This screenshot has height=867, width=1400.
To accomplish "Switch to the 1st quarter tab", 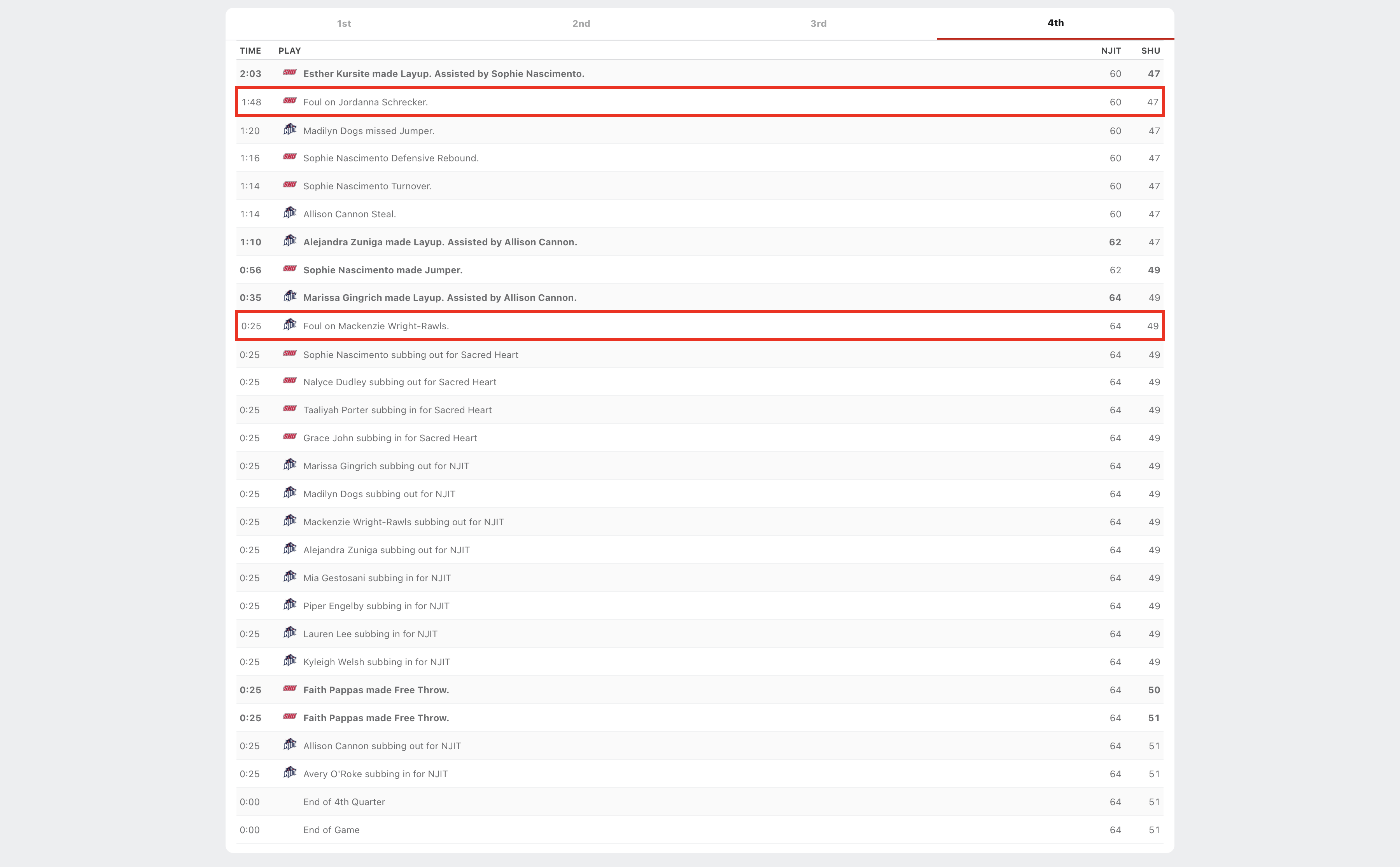I will (343, 23).
